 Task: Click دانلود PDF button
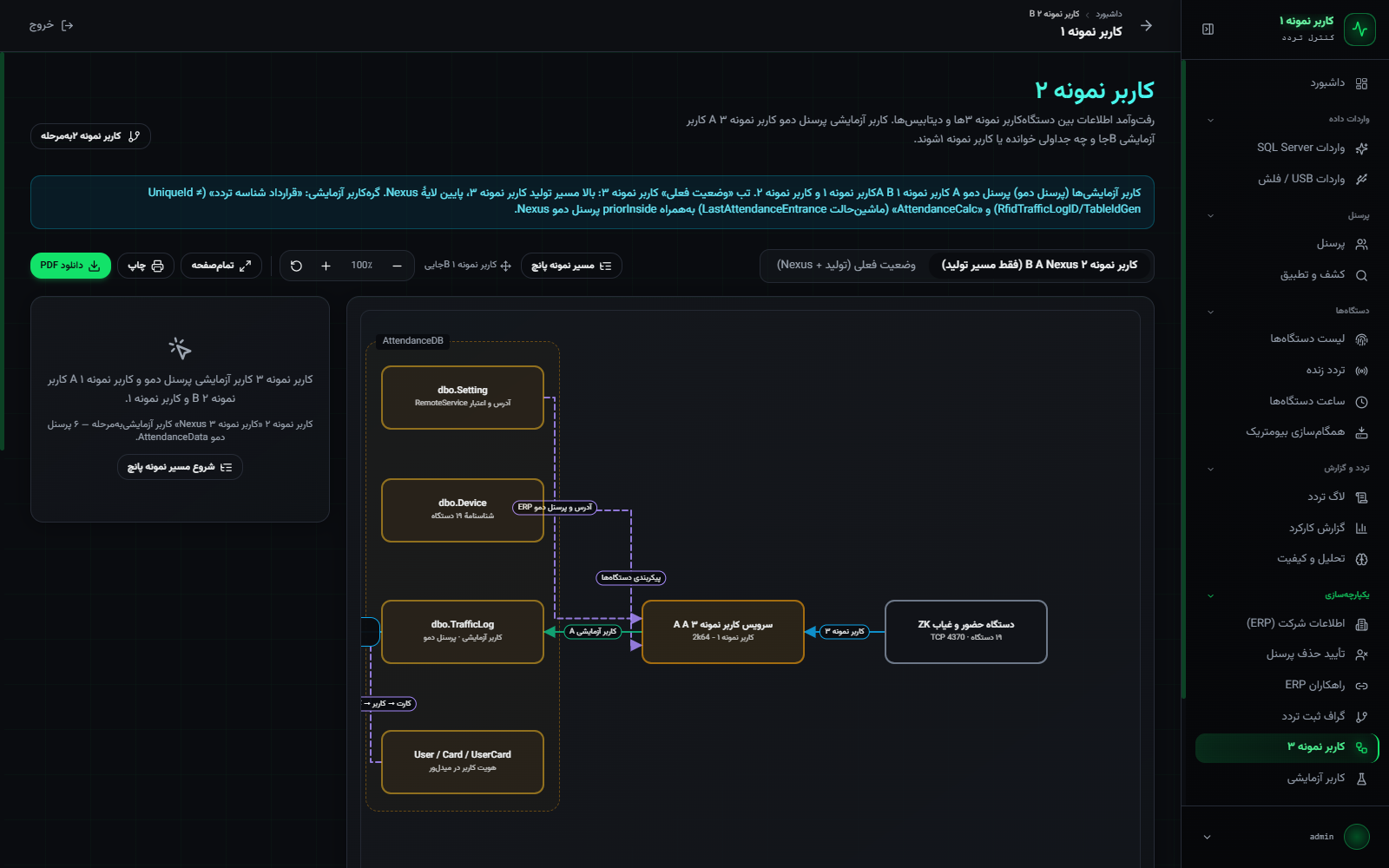click(x=70, y=266)
